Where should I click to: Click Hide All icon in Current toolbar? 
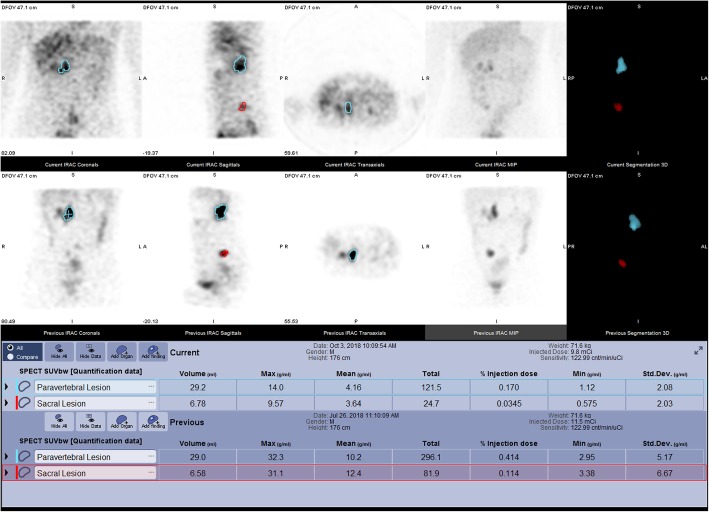click(59, 351)
